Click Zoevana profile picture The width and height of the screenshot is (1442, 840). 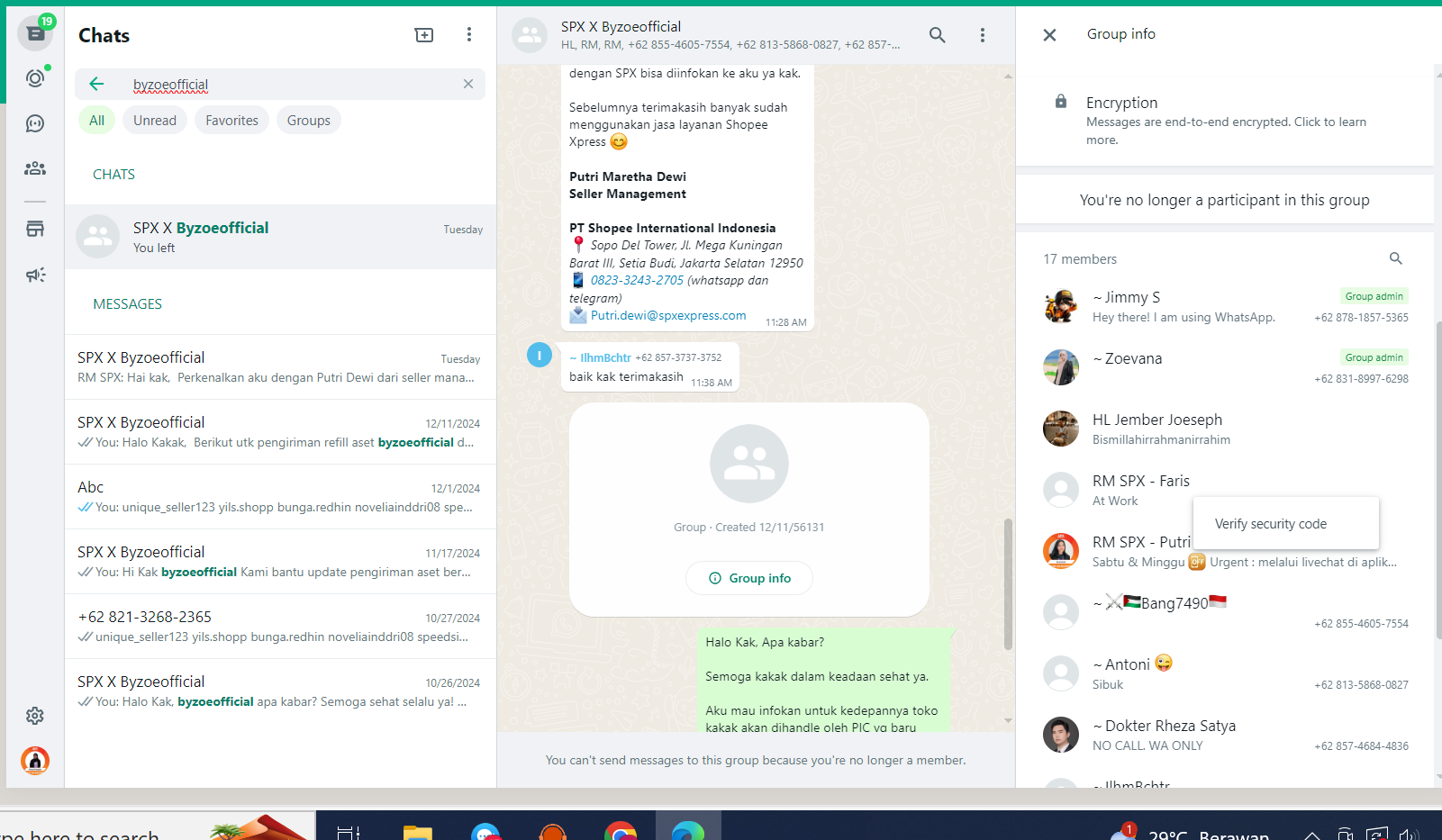(1061, 367)
